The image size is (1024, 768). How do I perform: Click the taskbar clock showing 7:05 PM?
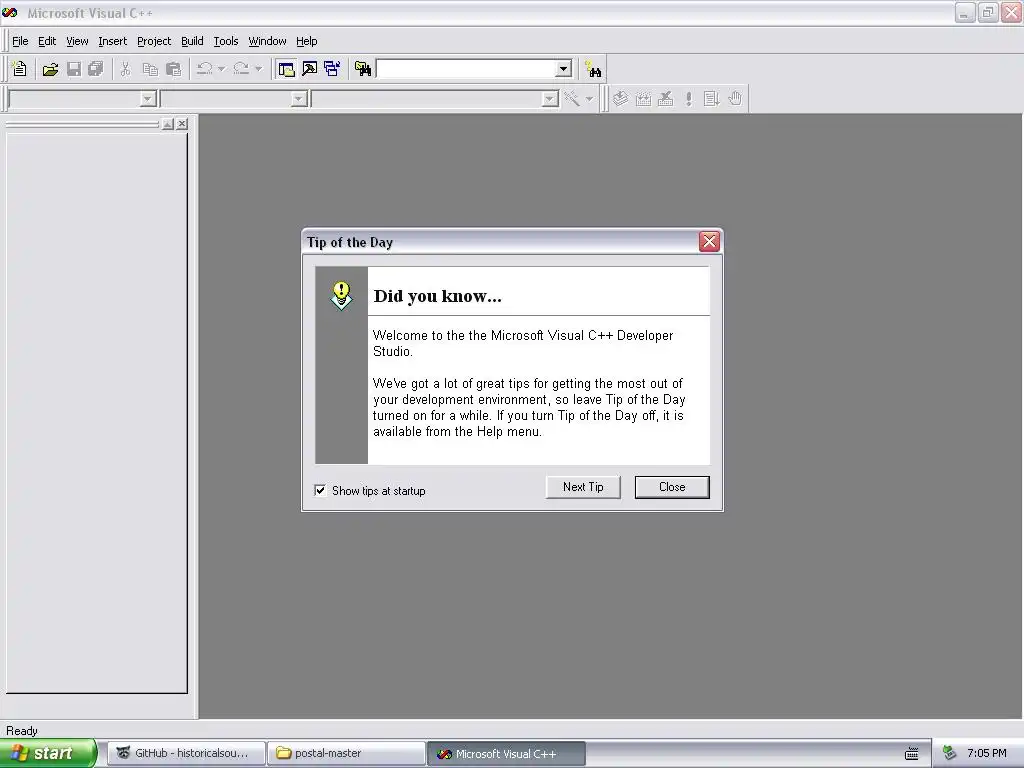(987, 754)
